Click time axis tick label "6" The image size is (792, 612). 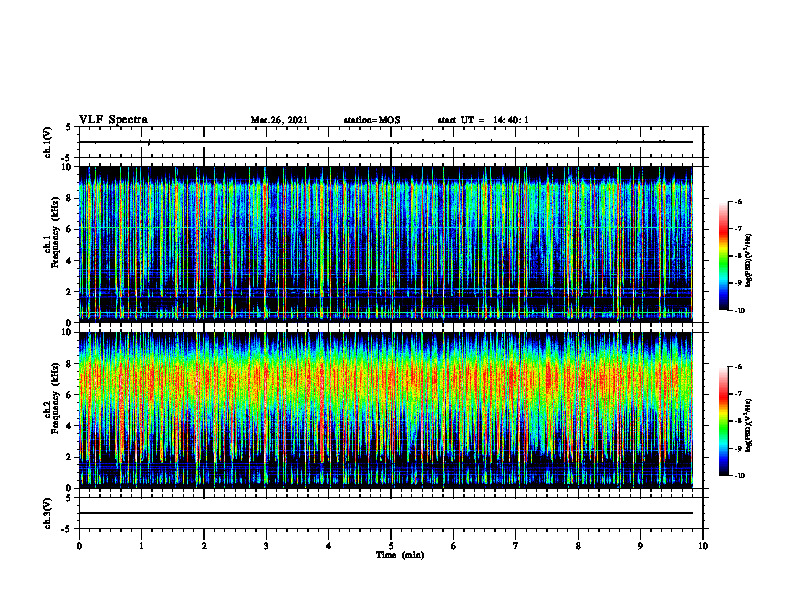pyautogui.click(x=454, y=546)
